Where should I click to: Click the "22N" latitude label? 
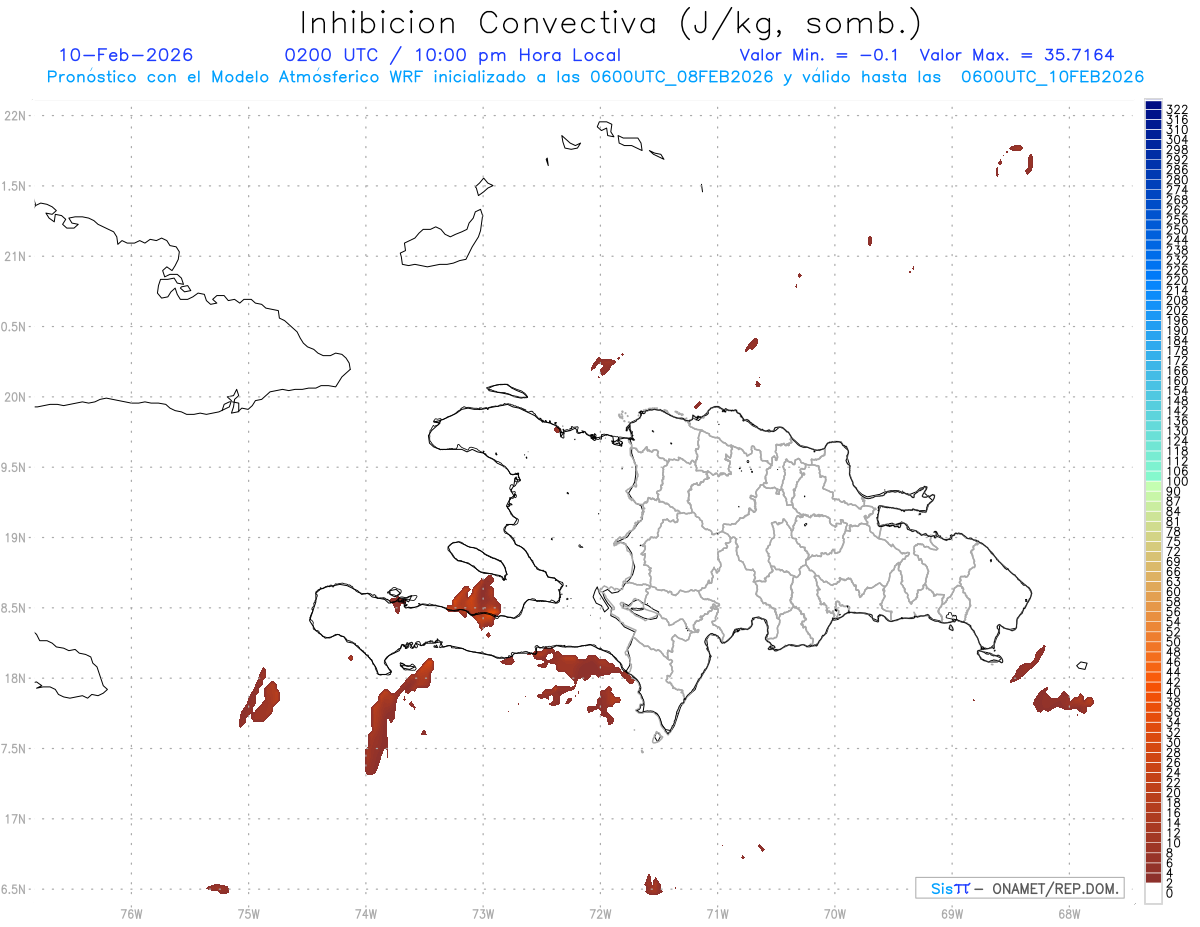pos(14,116)
